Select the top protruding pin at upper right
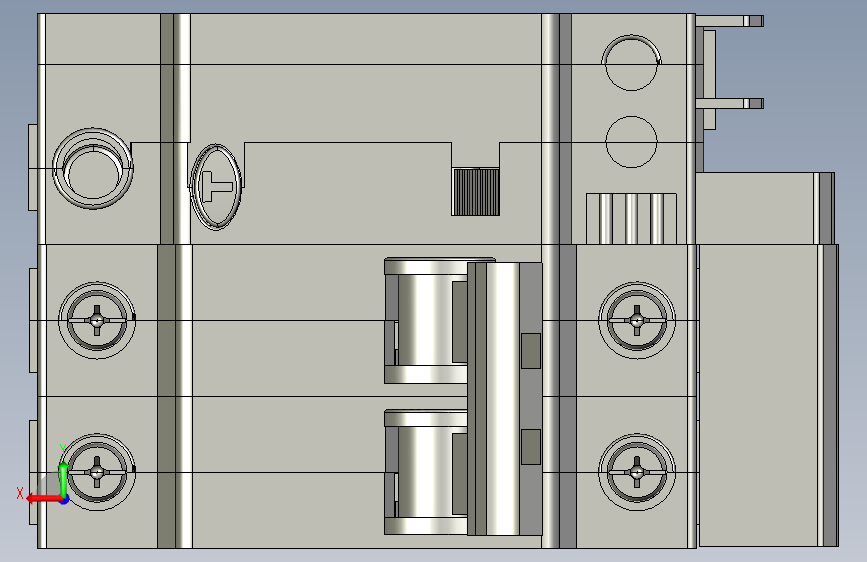 [729, 21]
